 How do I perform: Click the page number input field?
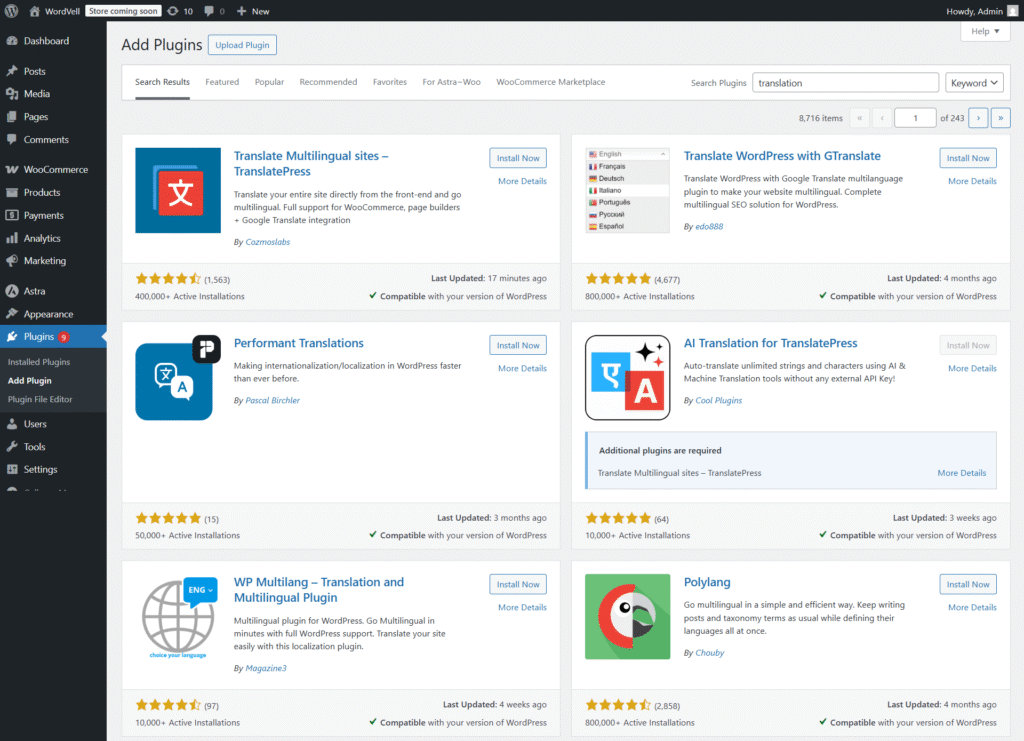pos(914,117)
